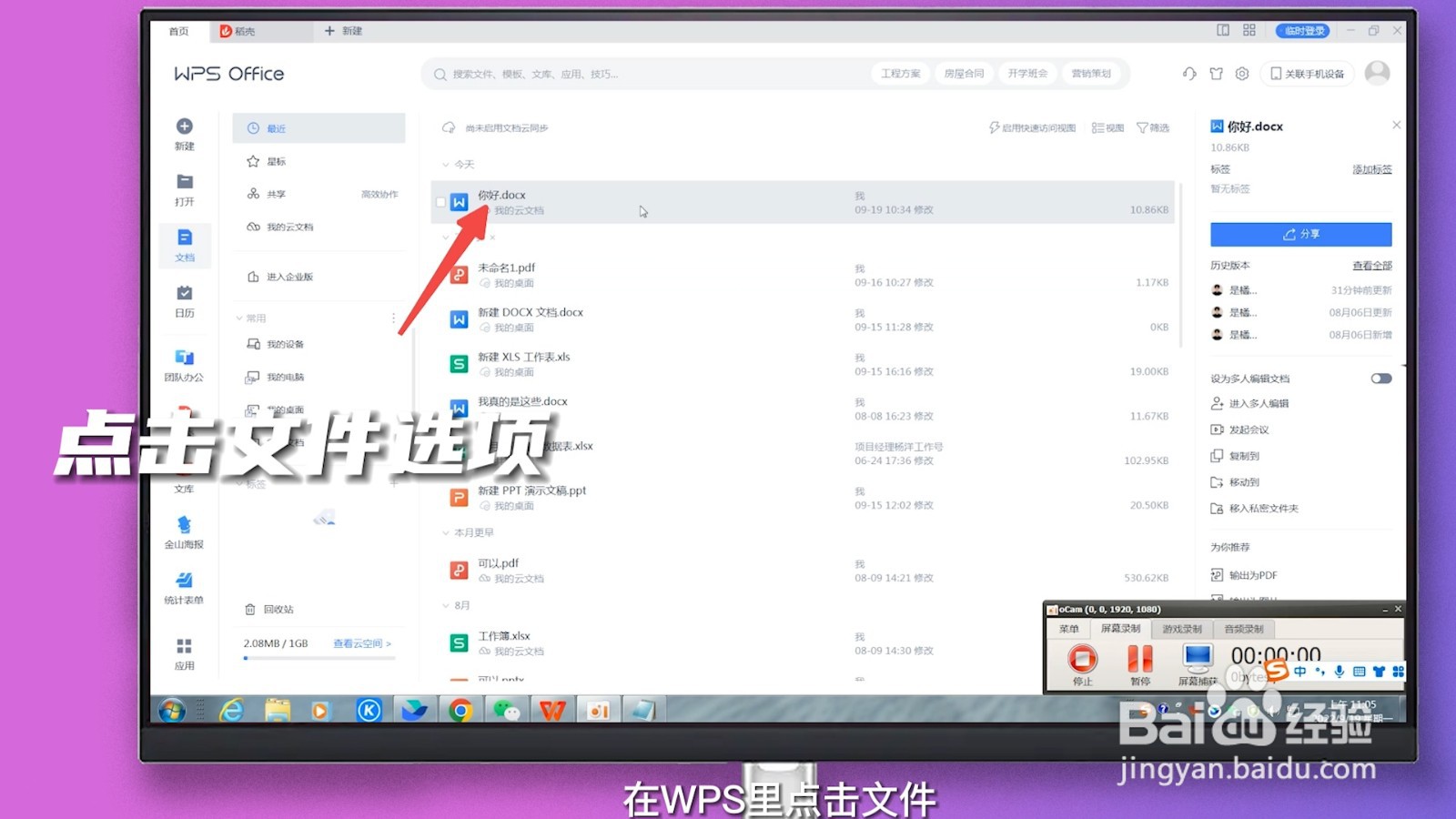The width and height of the screenshot is (1456, 819).
Task: Click the 查看云空间 link
Action: (x=362, y=643)
